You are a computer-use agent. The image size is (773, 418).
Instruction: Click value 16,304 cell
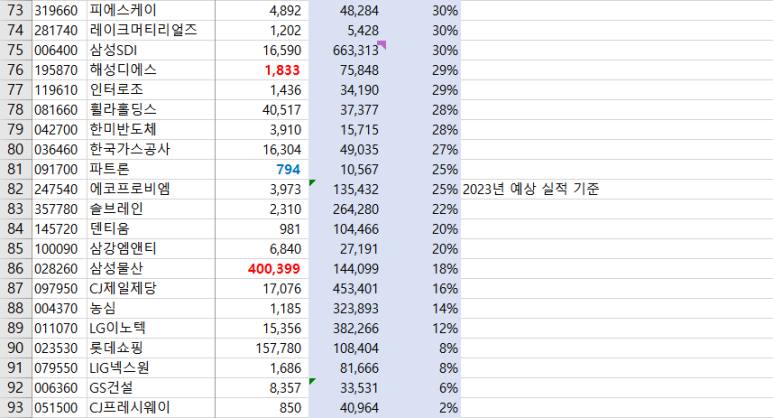pyautogui.click(x=262, y=149)
